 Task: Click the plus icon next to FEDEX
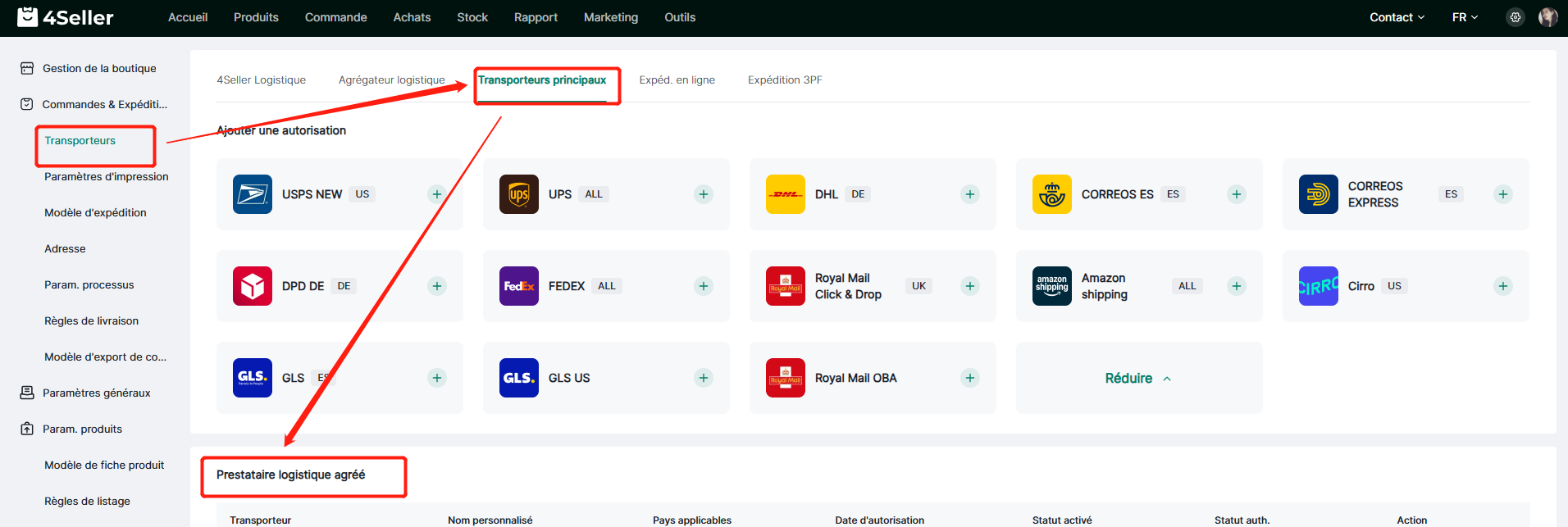703,286
